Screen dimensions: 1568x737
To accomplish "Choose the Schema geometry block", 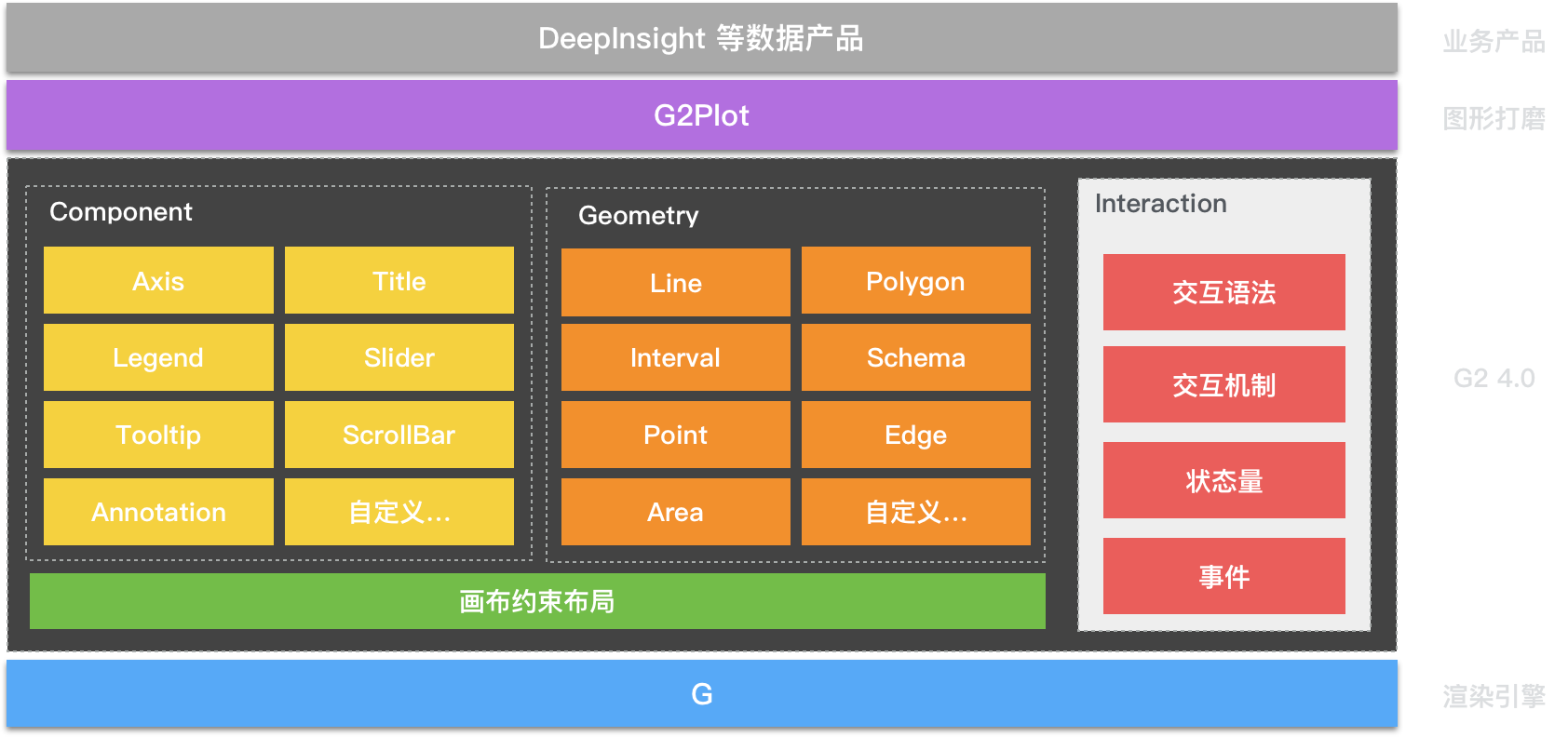I will click(915, 357).
